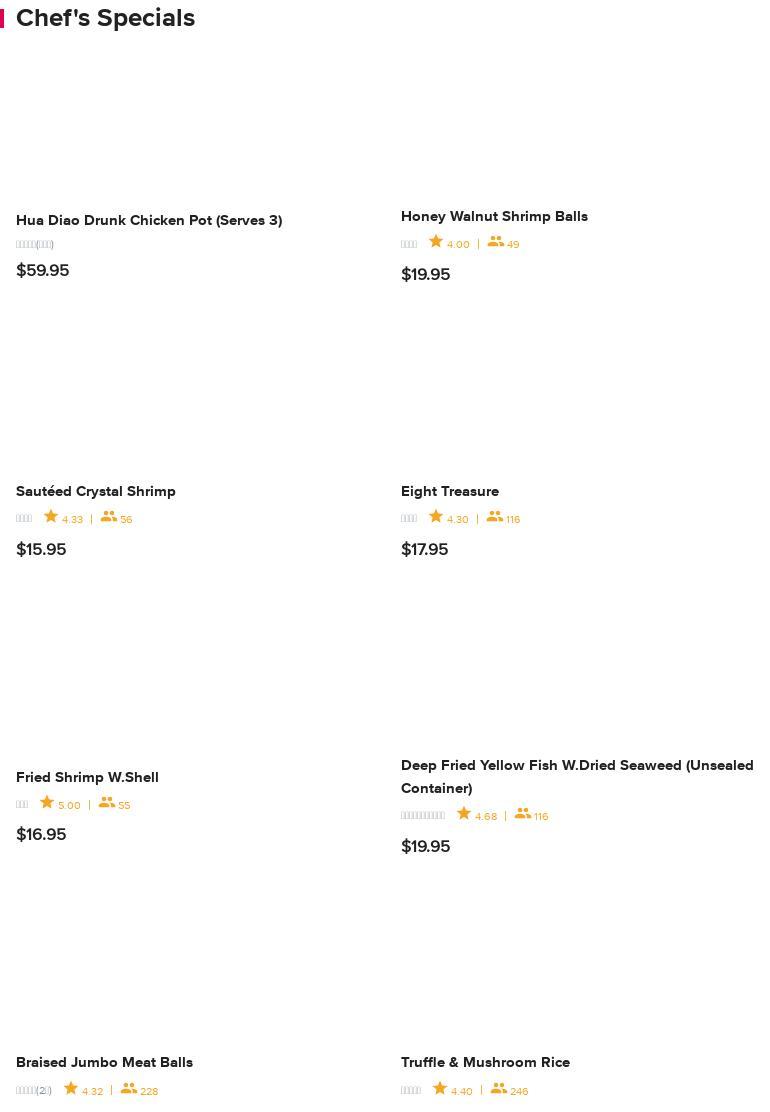This screenshot has height=1112, width=770.
Task: Click the star icon for Truffle & Mushroom Rice
Action: click(440, 1089)
